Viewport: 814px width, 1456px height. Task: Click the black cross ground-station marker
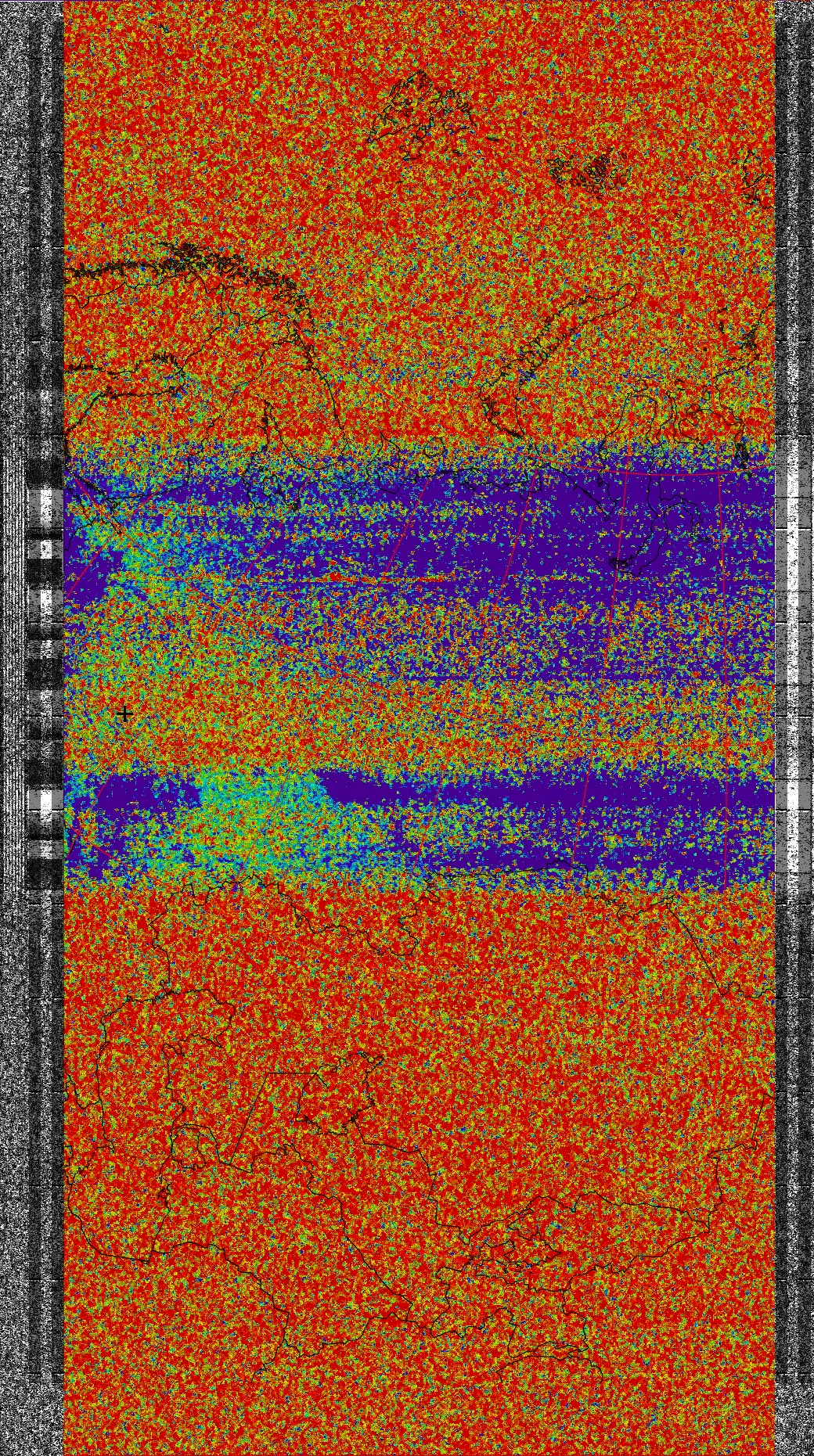(x=124, y=714)
